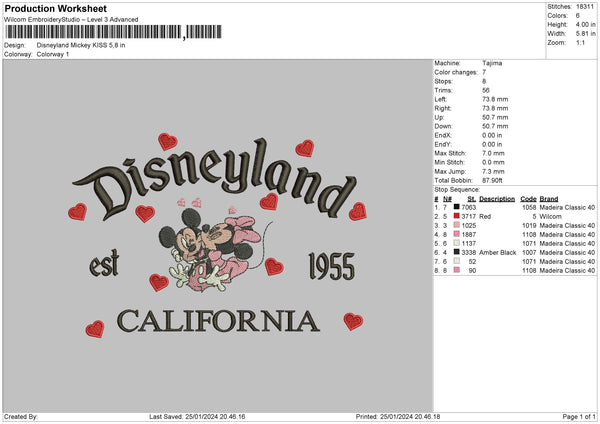Image resolution: width=600 pixels, height=424 pixels.
Task: Click the black color swatch in stop row 1
Action: coord(457,207)
